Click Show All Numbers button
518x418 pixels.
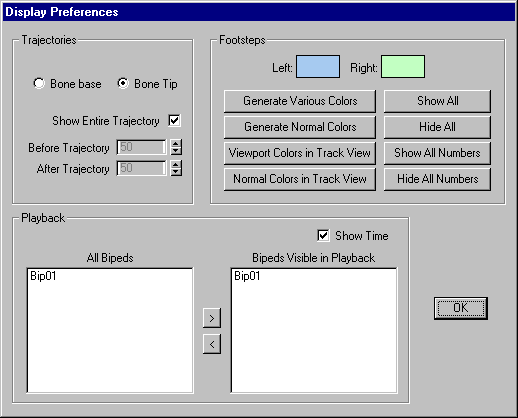437,153
